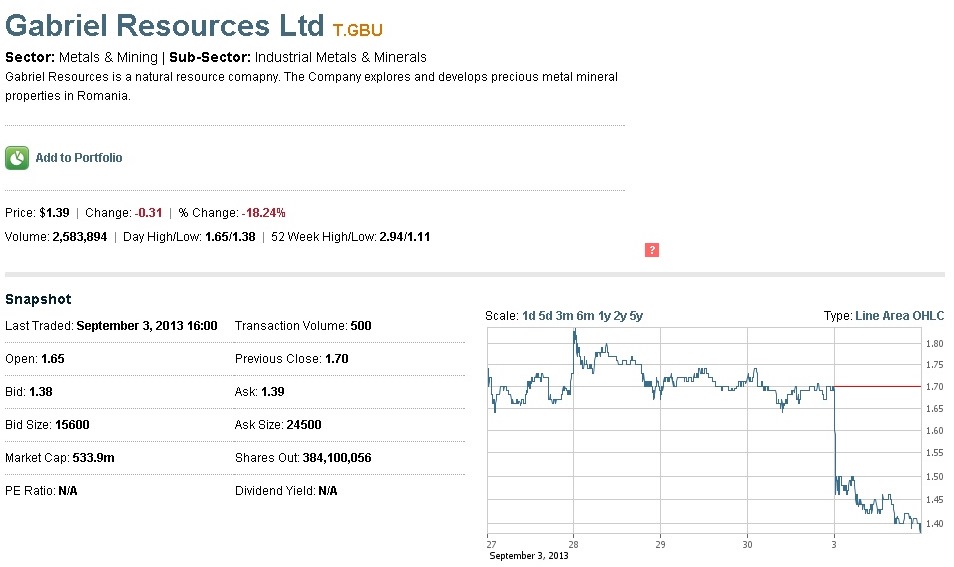Click the September 3, 2013 chart date label
The width and height of the screenshot is (954, 567).
(x=528, y=556)
